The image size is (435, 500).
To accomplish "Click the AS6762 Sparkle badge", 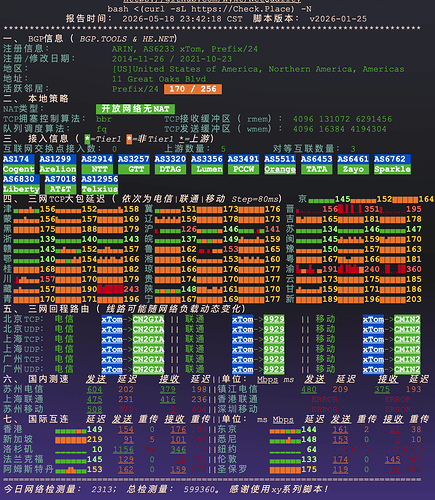I will pyautogui.click(x=392, y=164).
